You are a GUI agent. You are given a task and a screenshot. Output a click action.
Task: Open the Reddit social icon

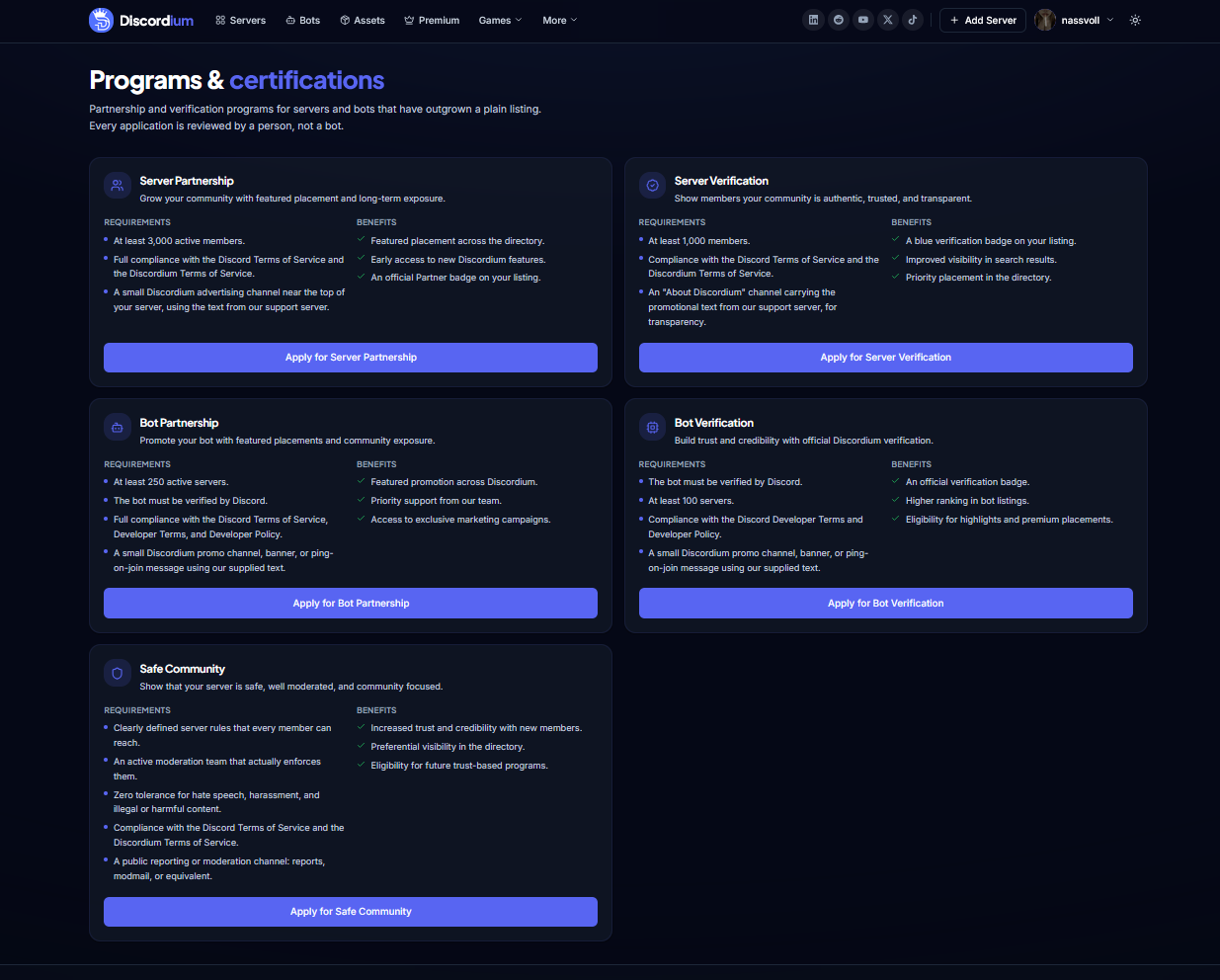(839, 20)
